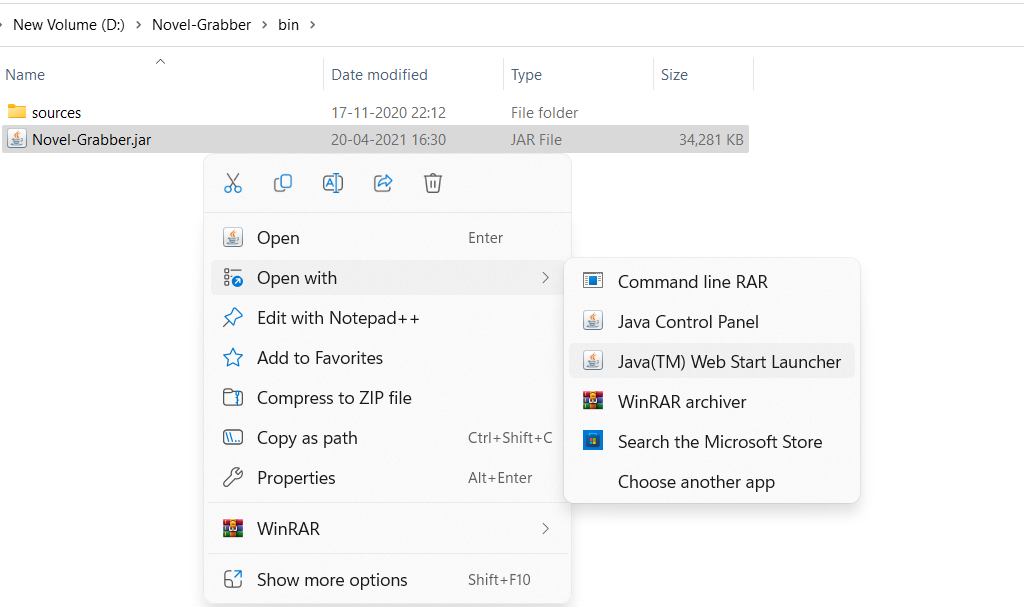Click the Java Web Start Launcher icon
Image resolution: width=1024 pixels, height=607 pixels.
coord(593,361)
